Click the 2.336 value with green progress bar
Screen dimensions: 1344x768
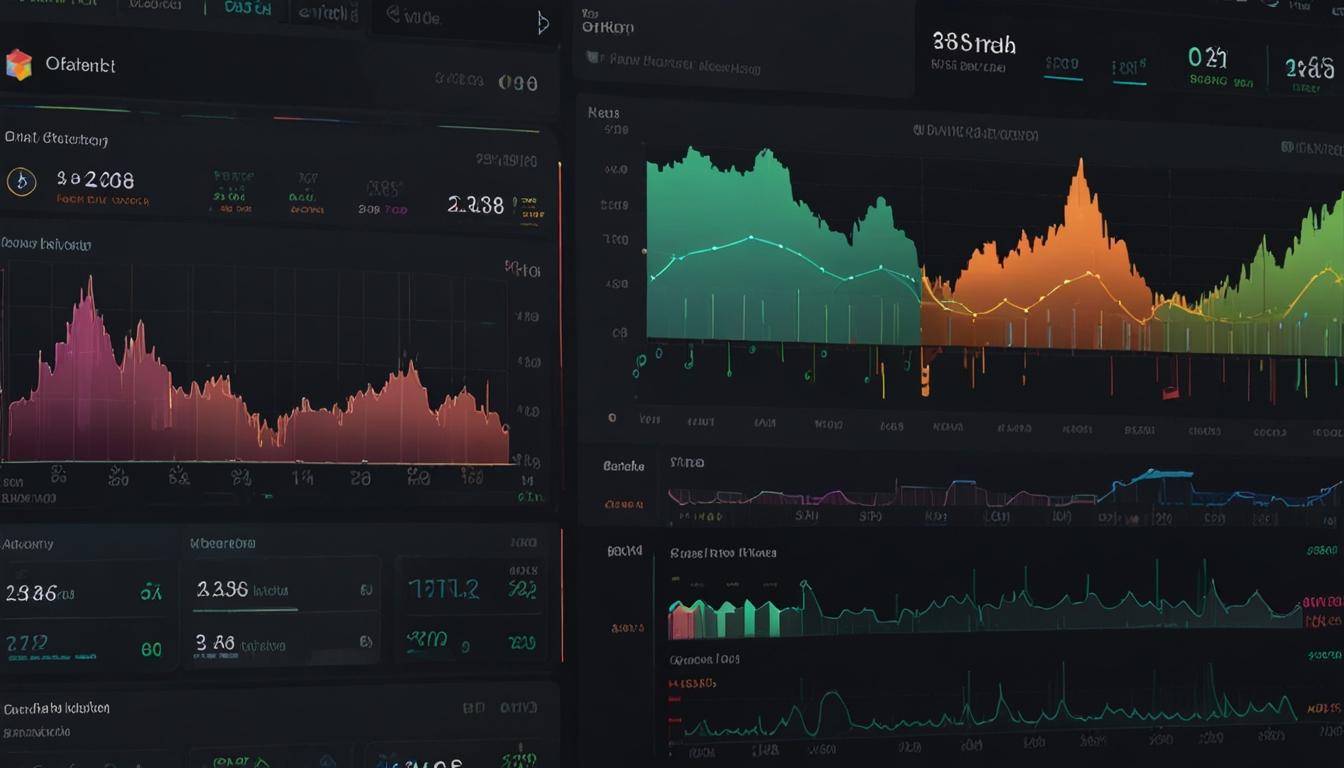tap(222, 590)
